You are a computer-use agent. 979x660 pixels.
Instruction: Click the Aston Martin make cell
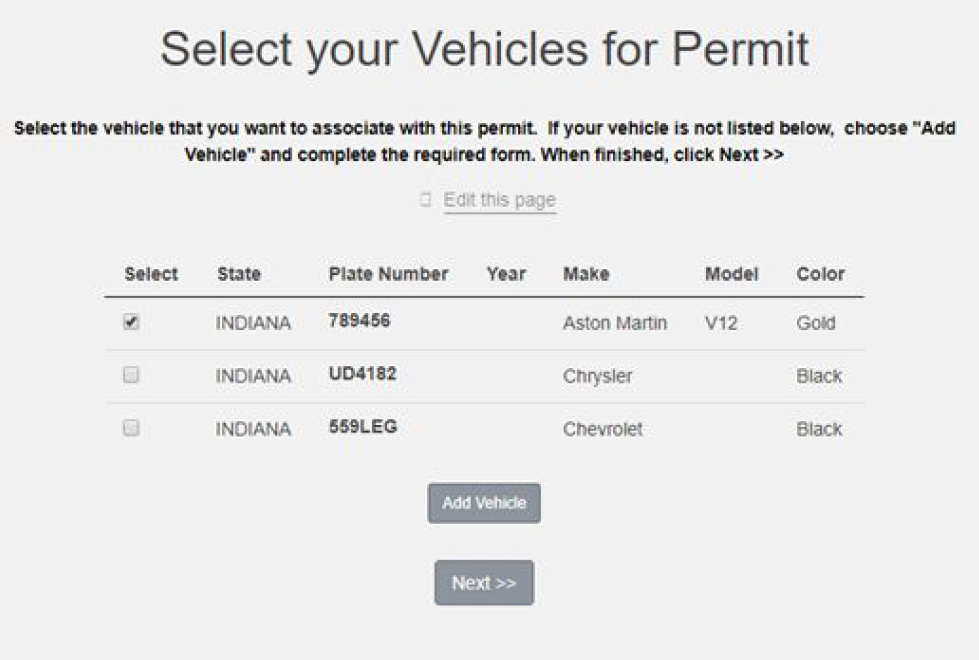coord(614,324)
